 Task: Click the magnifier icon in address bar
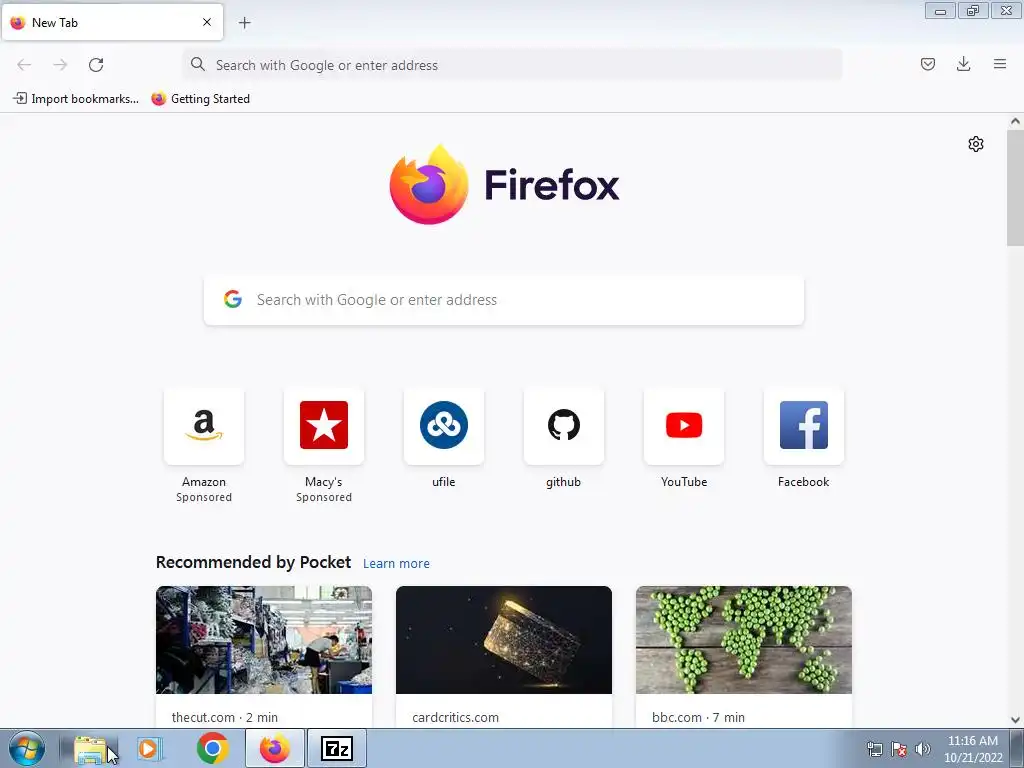click(198, 64)
